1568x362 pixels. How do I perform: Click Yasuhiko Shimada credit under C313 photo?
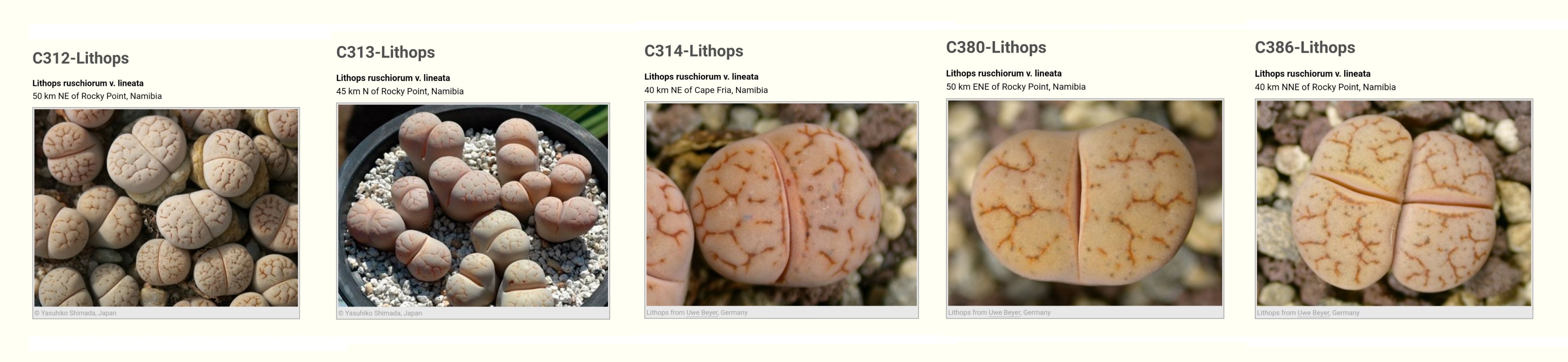(x=380, y=313)
